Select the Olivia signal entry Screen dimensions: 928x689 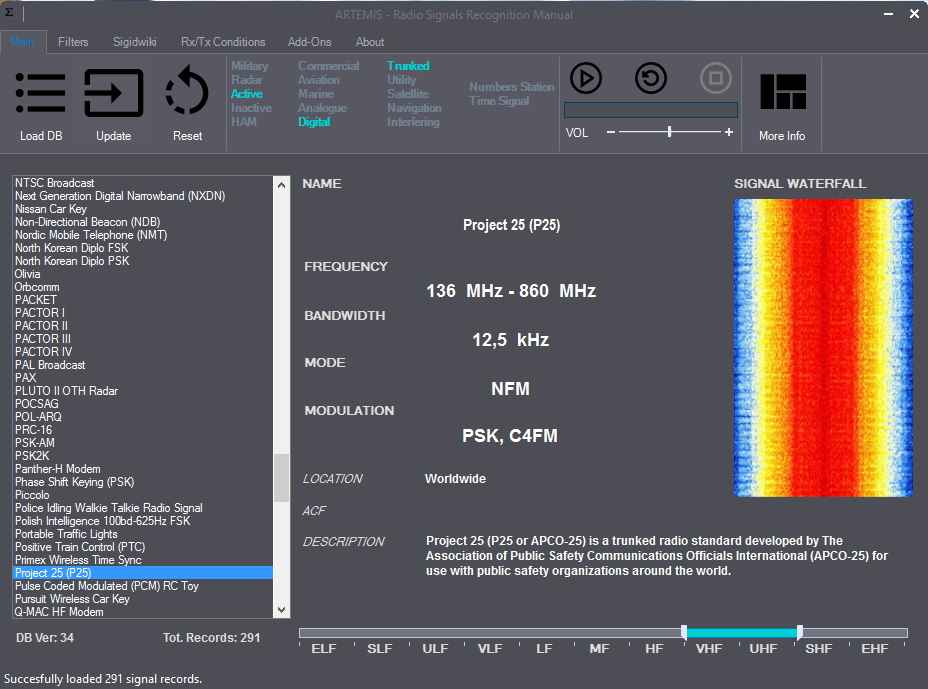tap(143, 274)
